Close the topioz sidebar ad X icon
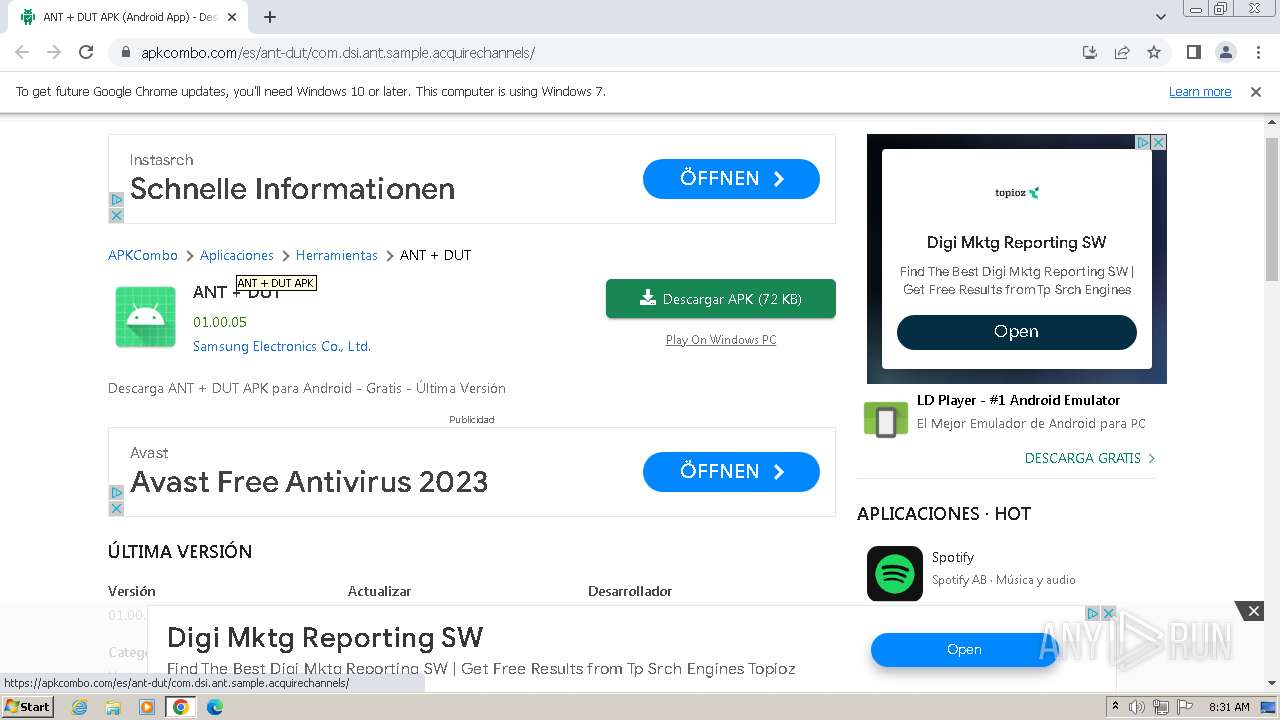1280x720 pixels. click(1159, 143)
